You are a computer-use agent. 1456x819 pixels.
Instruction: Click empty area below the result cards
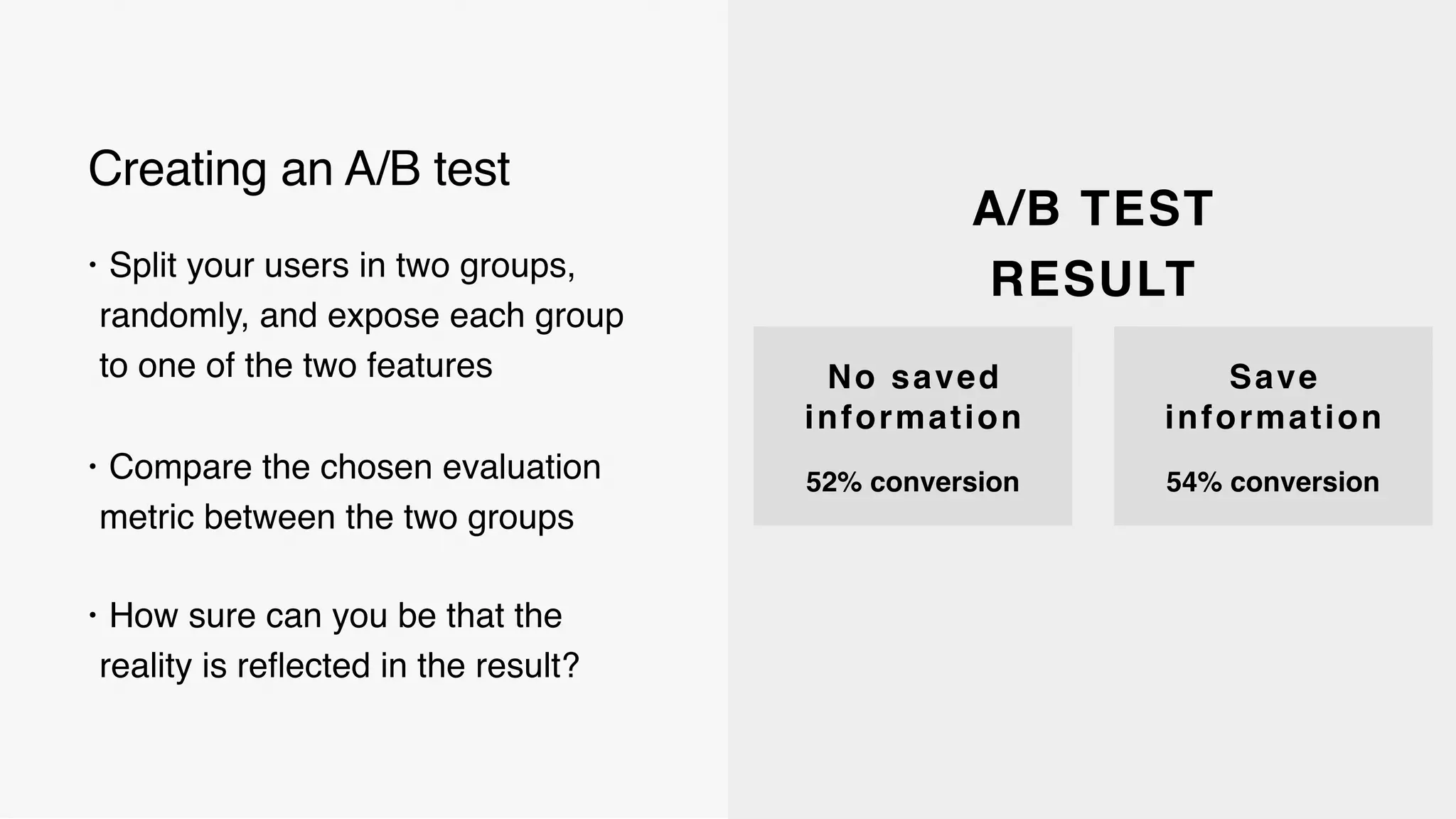[x=1092, y=668]
